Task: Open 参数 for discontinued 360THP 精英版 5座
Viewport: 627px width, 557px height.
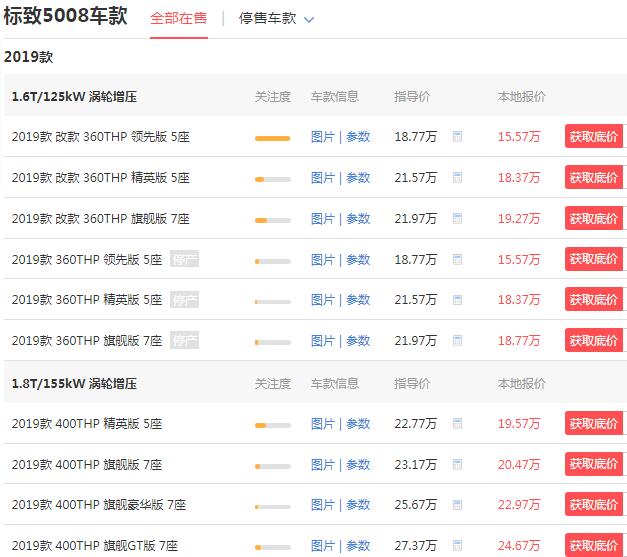Action: [358, 300]
